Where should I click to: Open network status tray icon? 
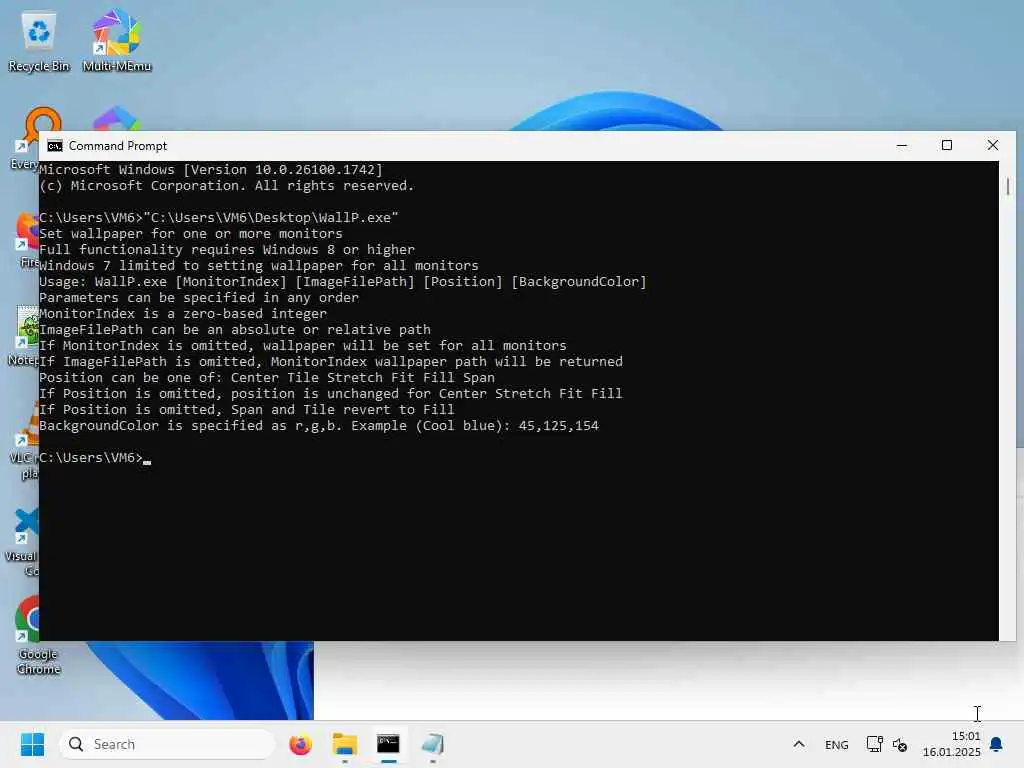[874, 744]
